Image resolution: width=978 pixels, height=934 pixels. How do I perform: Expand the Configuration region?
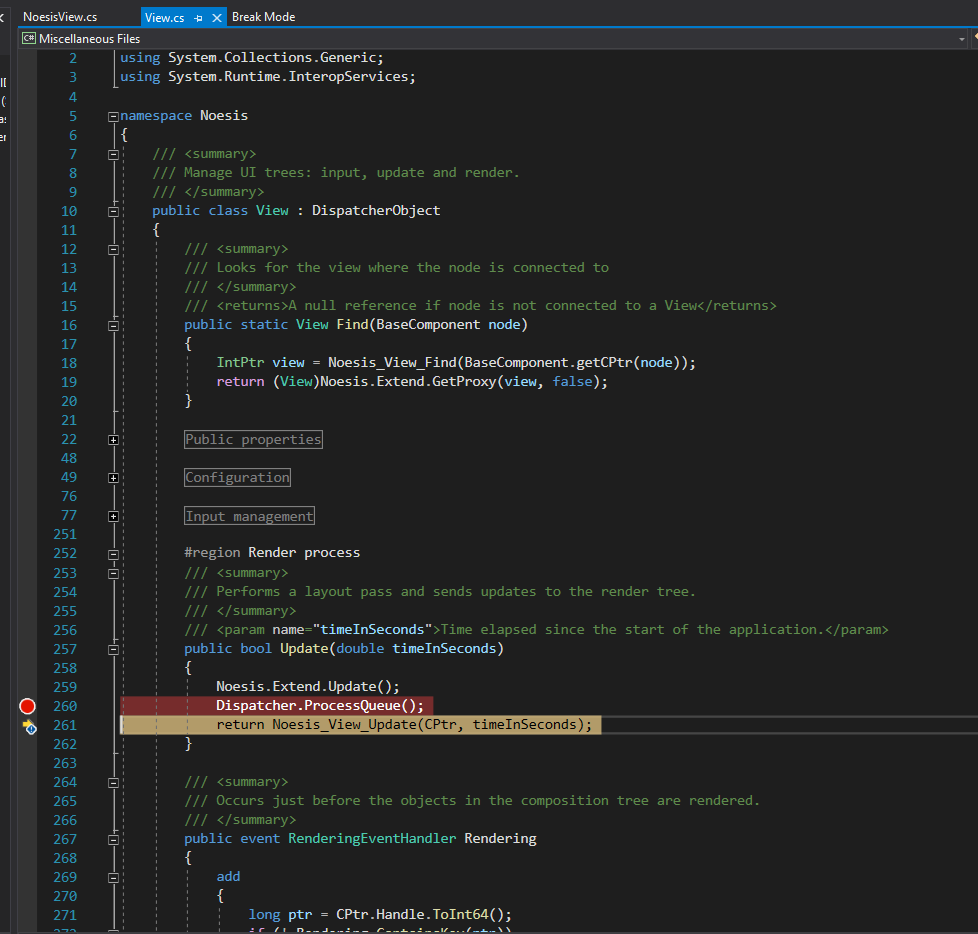[114, 478]
